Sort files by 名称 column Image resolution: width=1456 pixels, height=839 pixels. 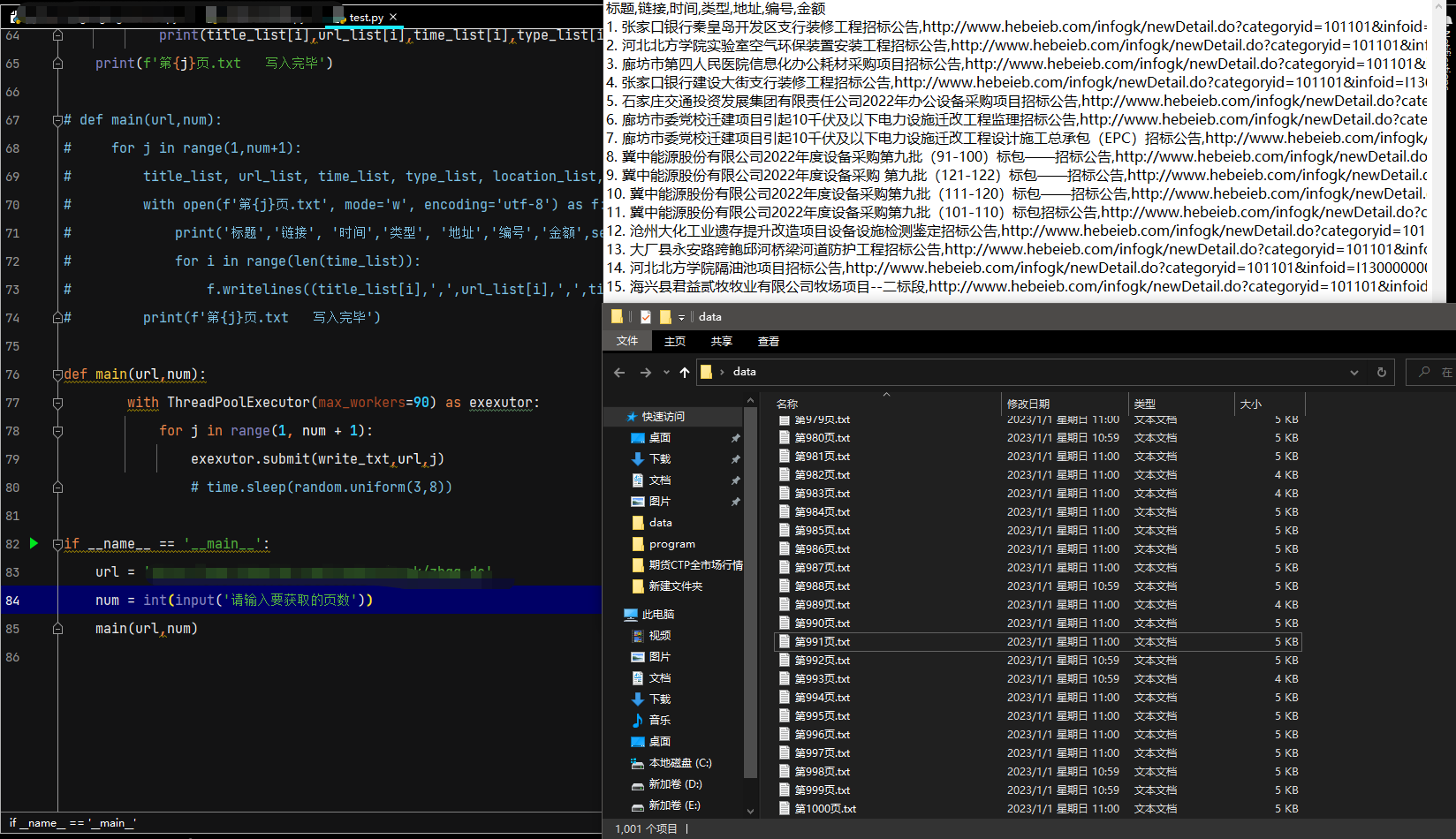[886, 404]
